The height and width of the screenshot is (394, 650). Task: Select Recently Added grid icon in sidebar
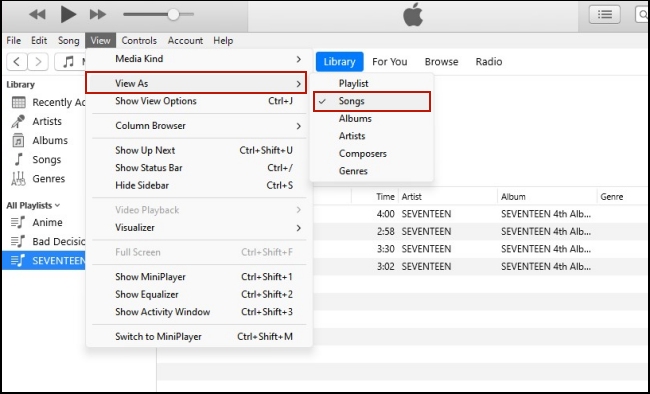pyautogui.click(x=19, y=102)
